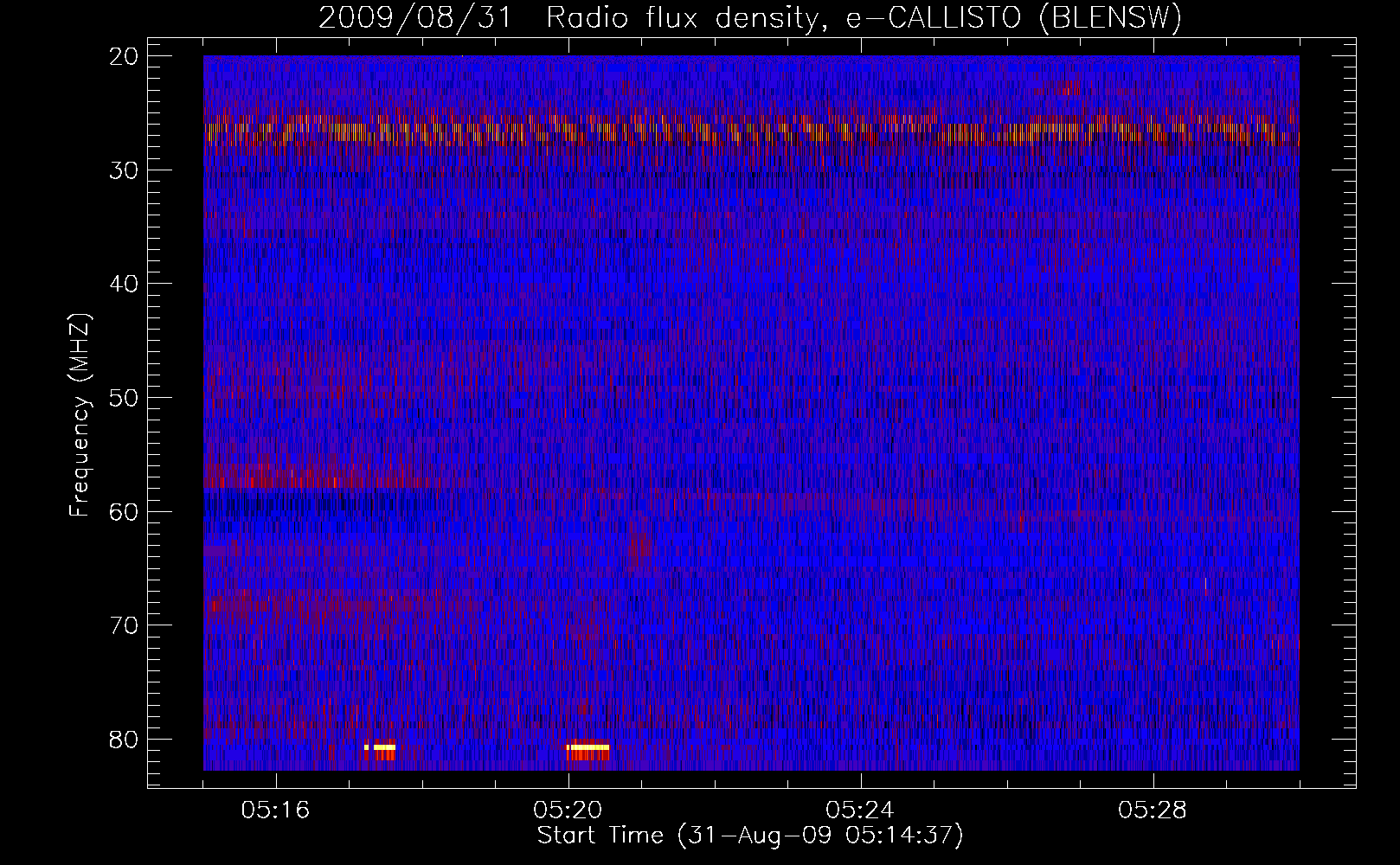Viewport: 1400px width, 865px height.
Task: Click the 'Start Time (31-Aug-09 05:14:37)' axis label
Action: (750, 836)
